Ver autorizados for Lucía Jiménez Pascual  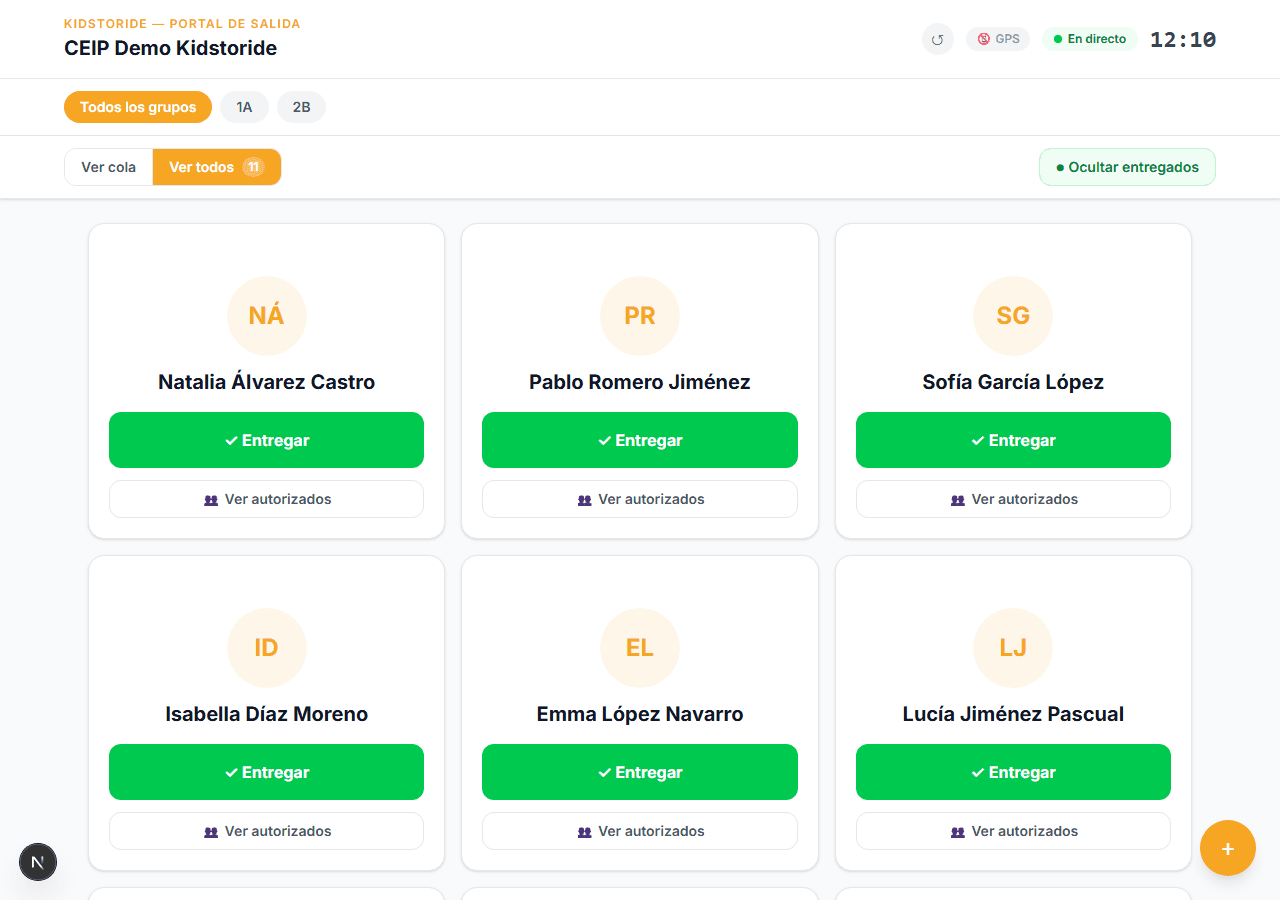[x=1013, y=831]
